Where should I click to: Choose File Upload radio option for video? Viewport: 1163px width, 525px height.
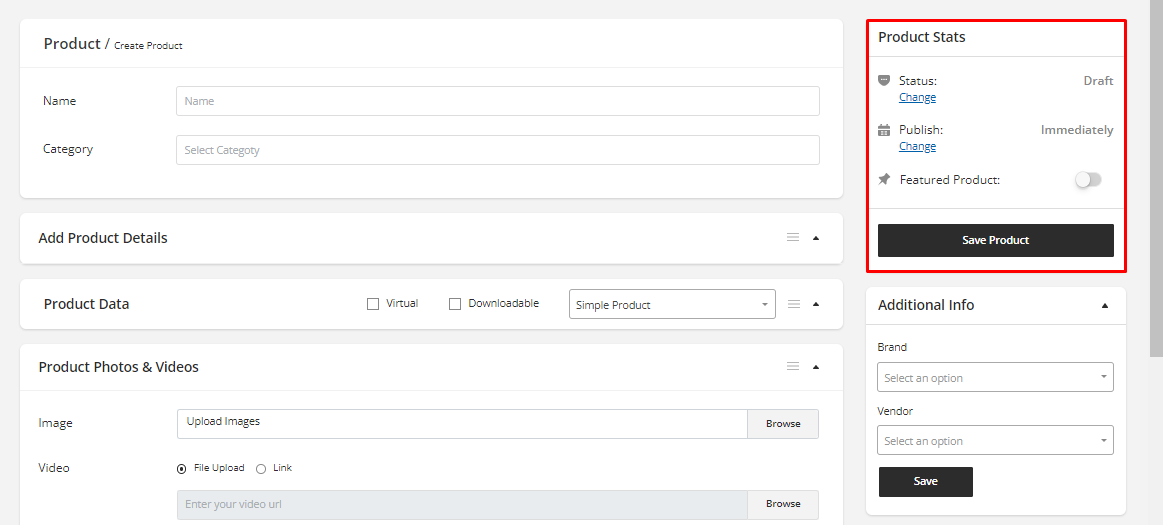click(182, 468)
